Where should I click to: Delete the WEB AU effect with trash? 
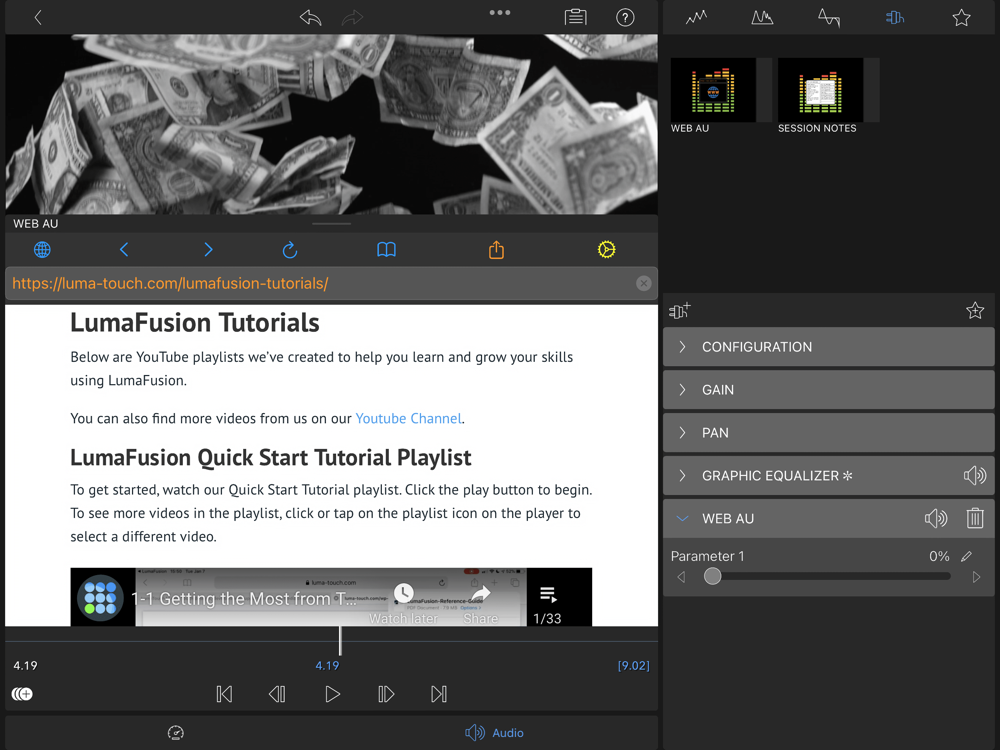coord(974,518)
